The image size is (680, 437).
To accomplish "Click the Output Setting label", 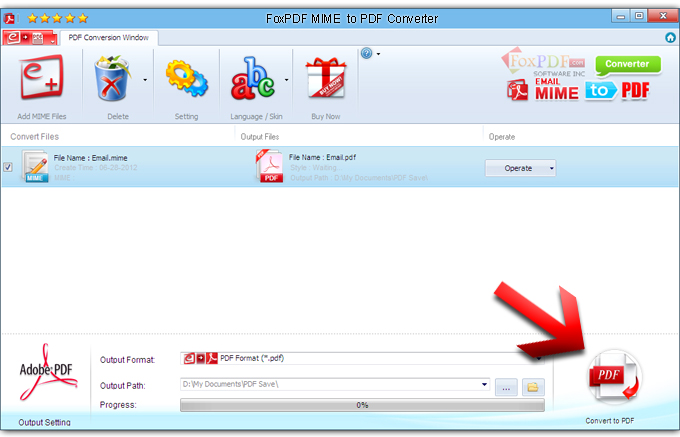I will pyautogui.click(x=44, y=422).
